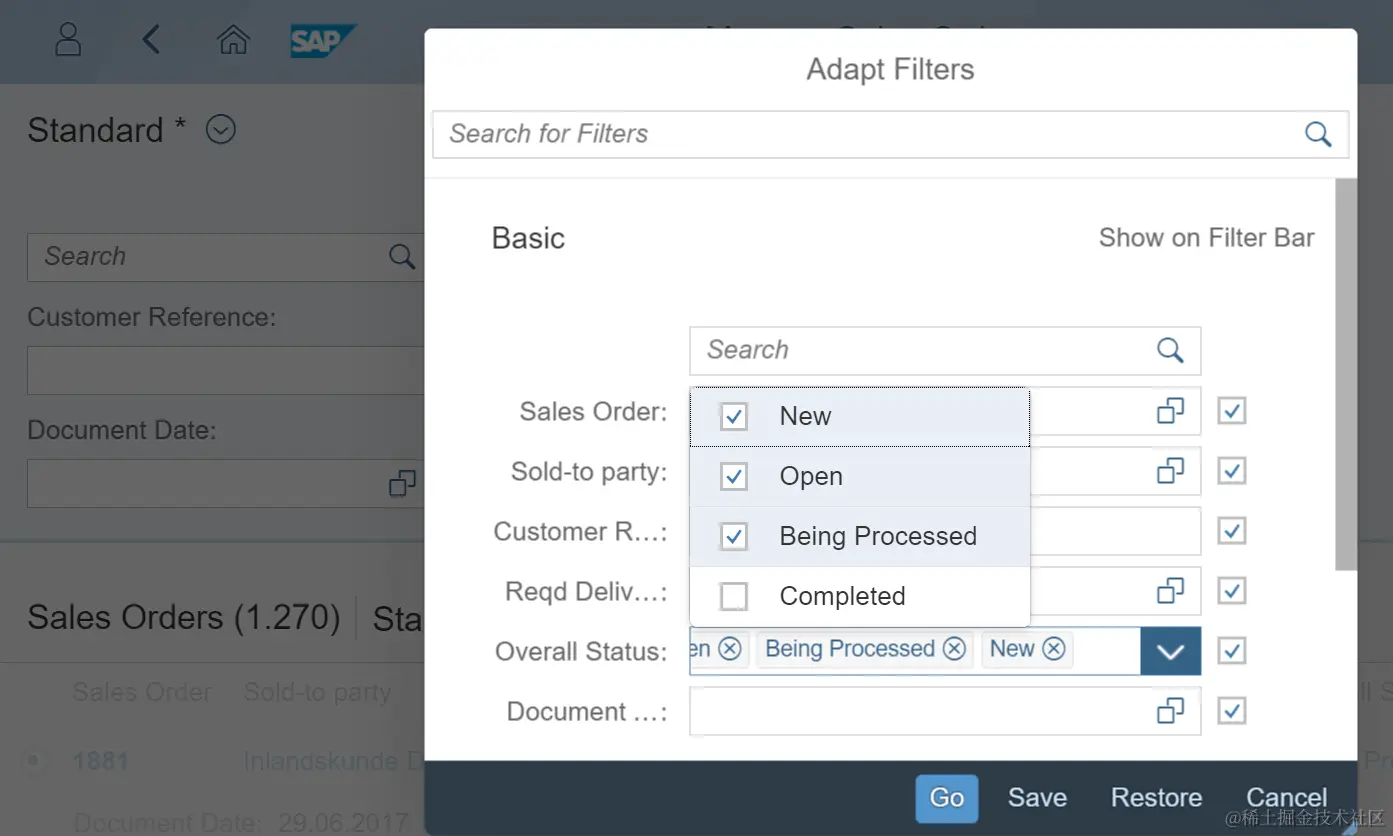Click the Search for Filters magnifier icon
The height and width of the screenshot is (836, 1393).
(1318, 134)
